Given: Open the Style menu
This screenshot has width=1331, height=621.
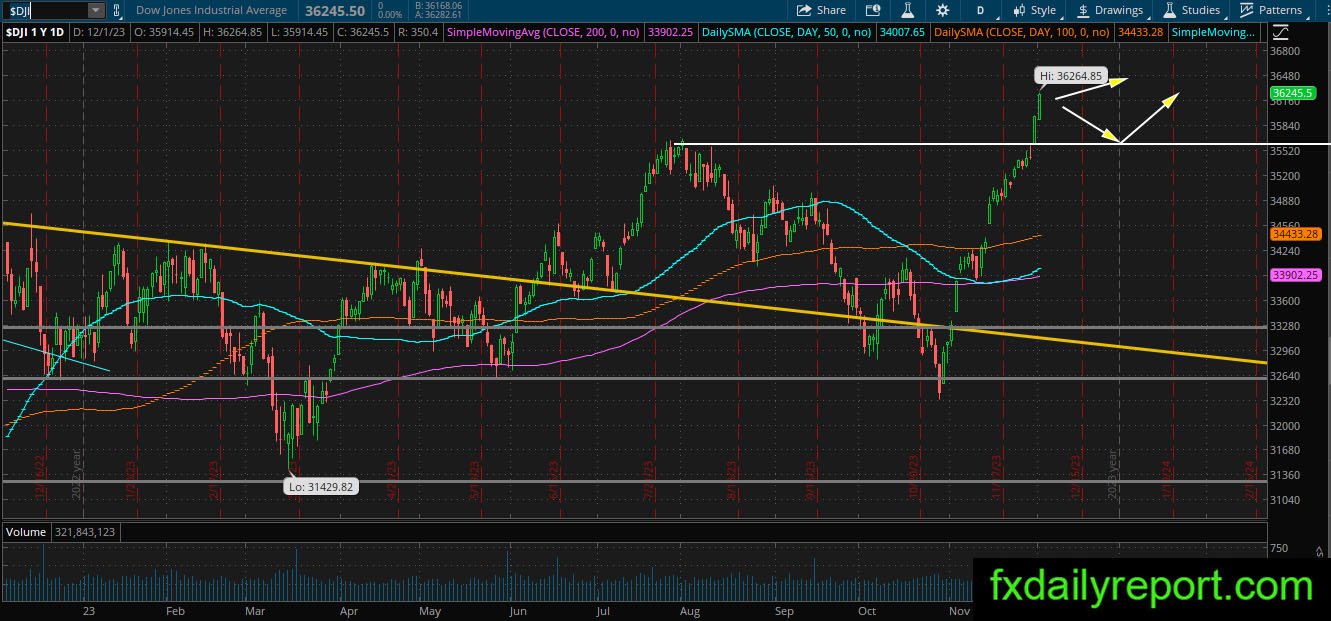Looking at the screenshot, I should 1034,10.
